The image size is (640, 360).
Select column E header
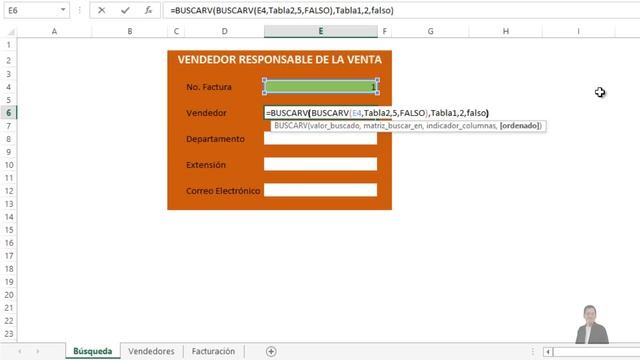click(x=321, y=31)
